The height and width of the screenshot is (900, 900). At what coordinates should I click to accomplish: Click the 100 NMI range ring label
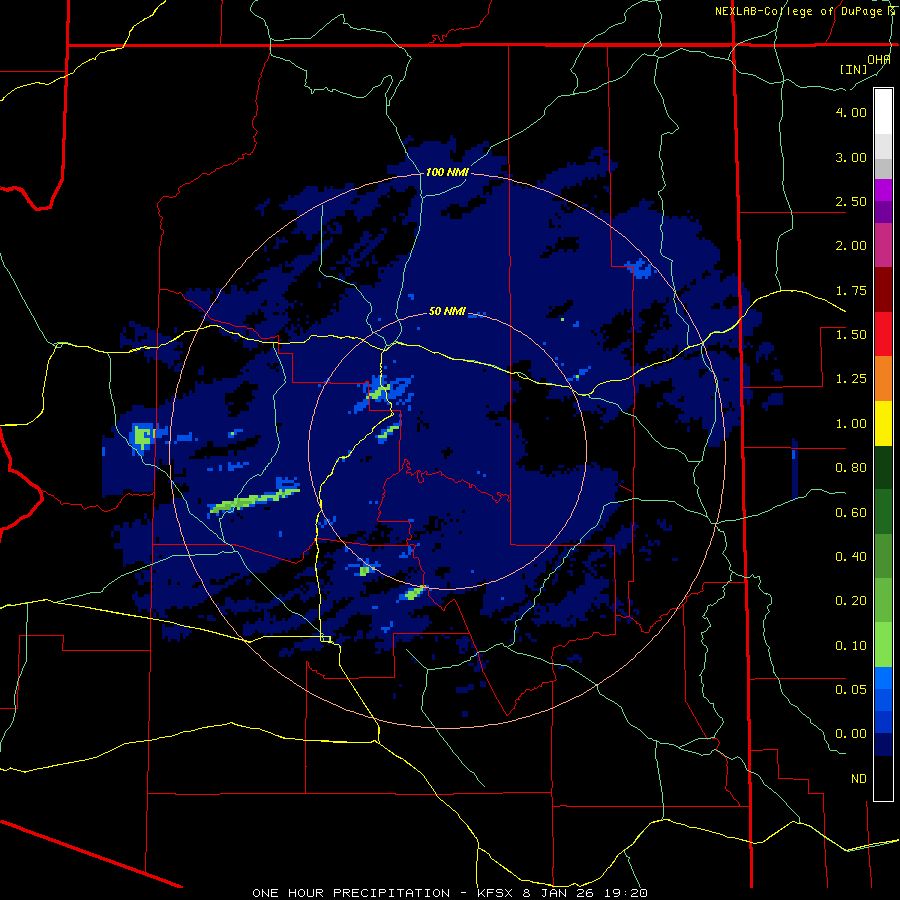pyautogui.click(x=447, y=172)
